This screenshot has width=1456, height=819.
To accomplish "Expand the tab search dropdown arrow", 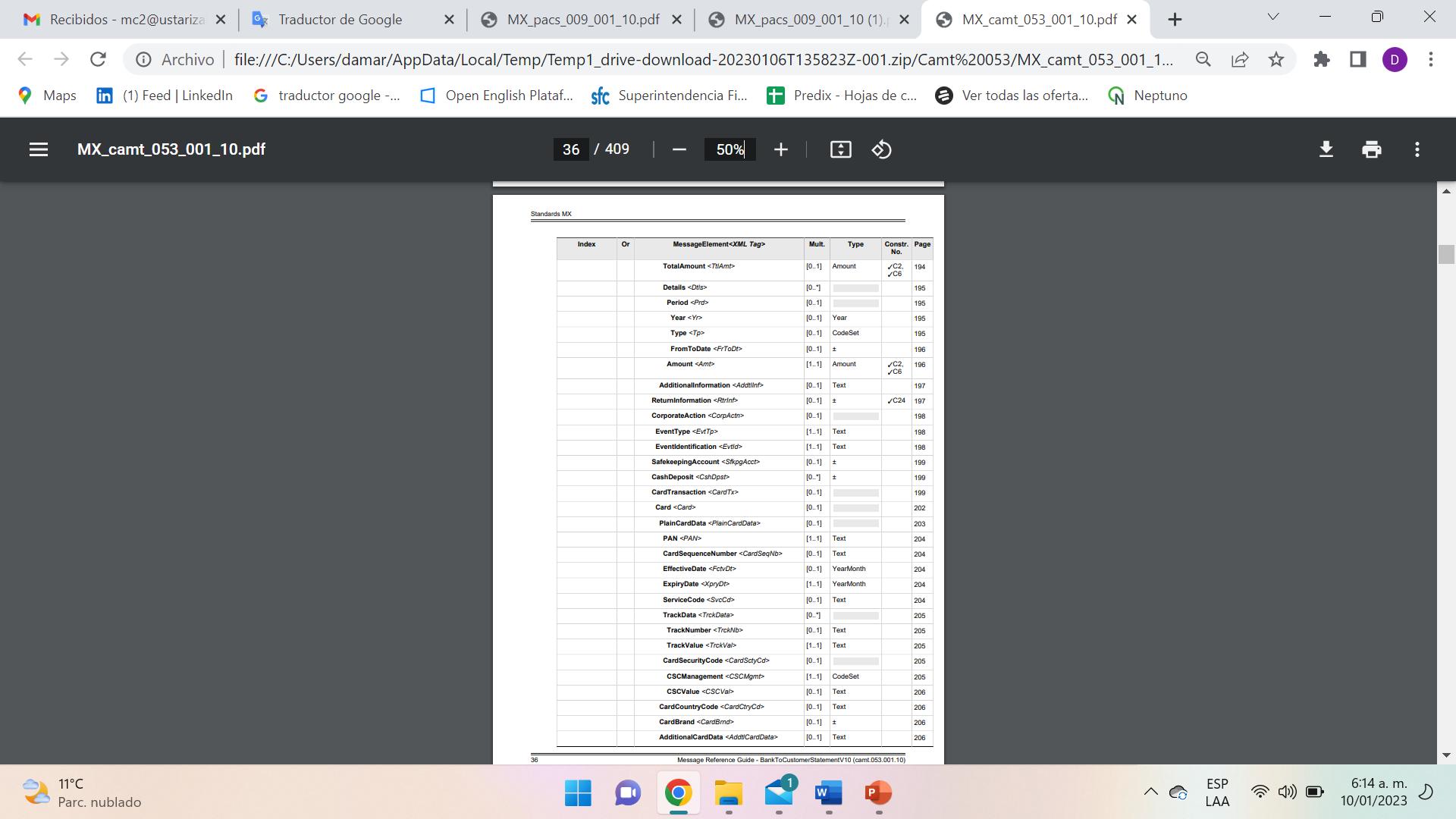I will pos(1273,17).
